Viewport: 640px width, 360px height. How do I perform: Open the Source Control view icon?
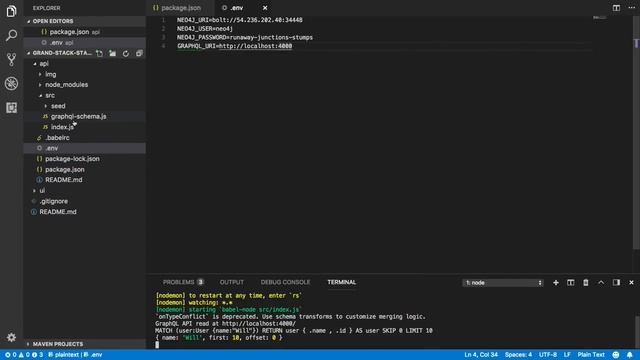[x=11, y=60]
